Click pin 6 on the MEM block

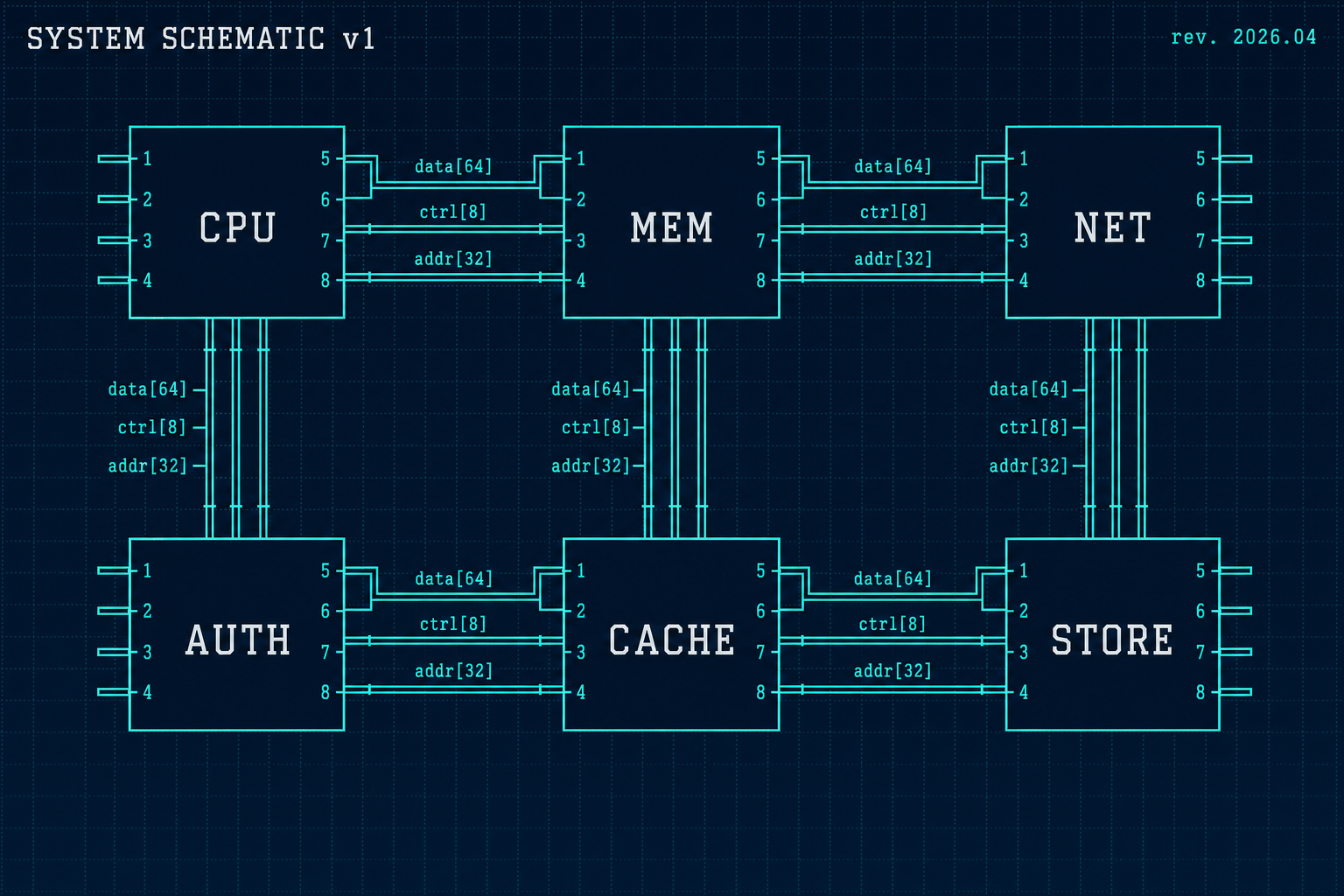[761, 199]
